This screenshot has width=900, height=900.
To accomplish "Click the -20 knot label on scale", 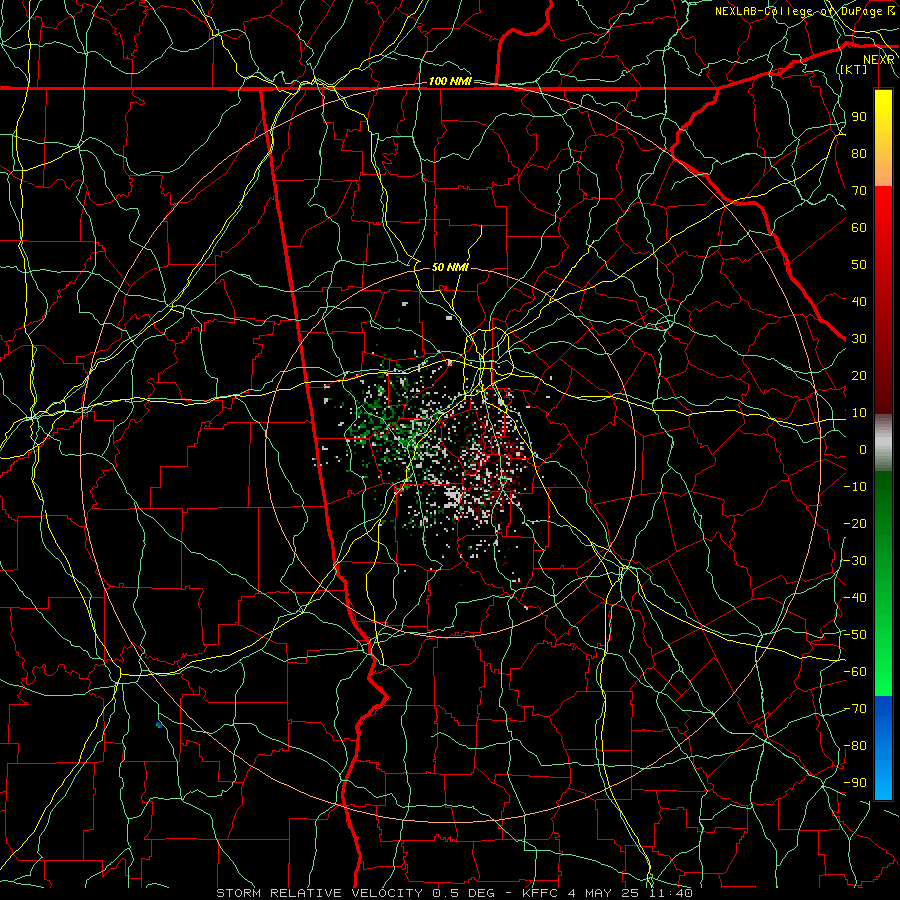I will click(x=855, y=523).
